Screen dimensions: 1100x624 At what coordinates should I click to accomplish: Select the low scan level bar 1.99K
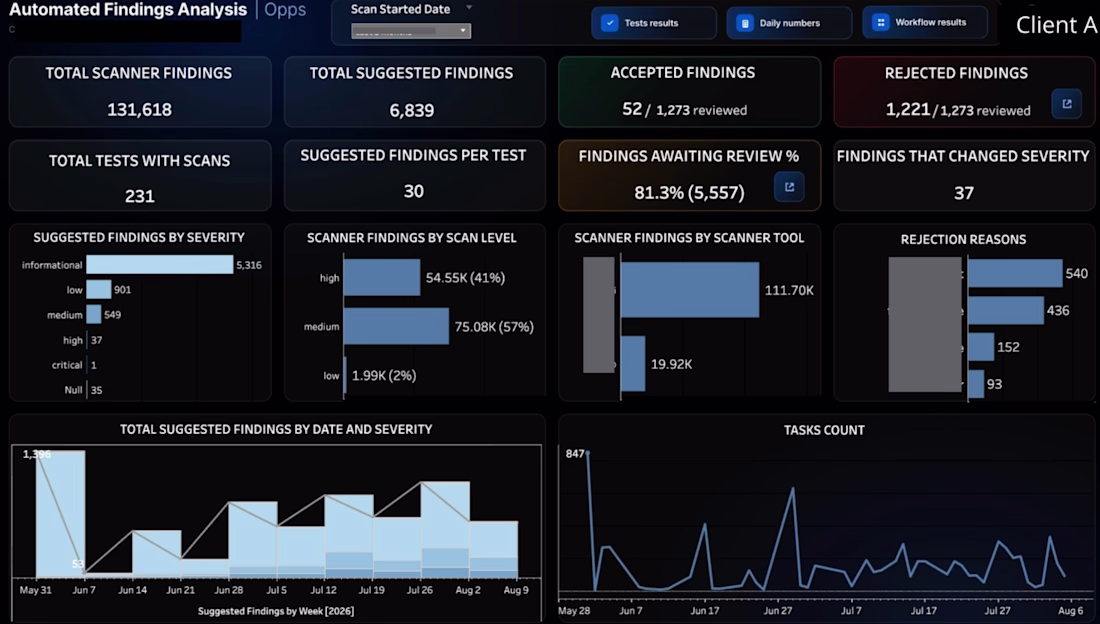(x=345, y=376)
